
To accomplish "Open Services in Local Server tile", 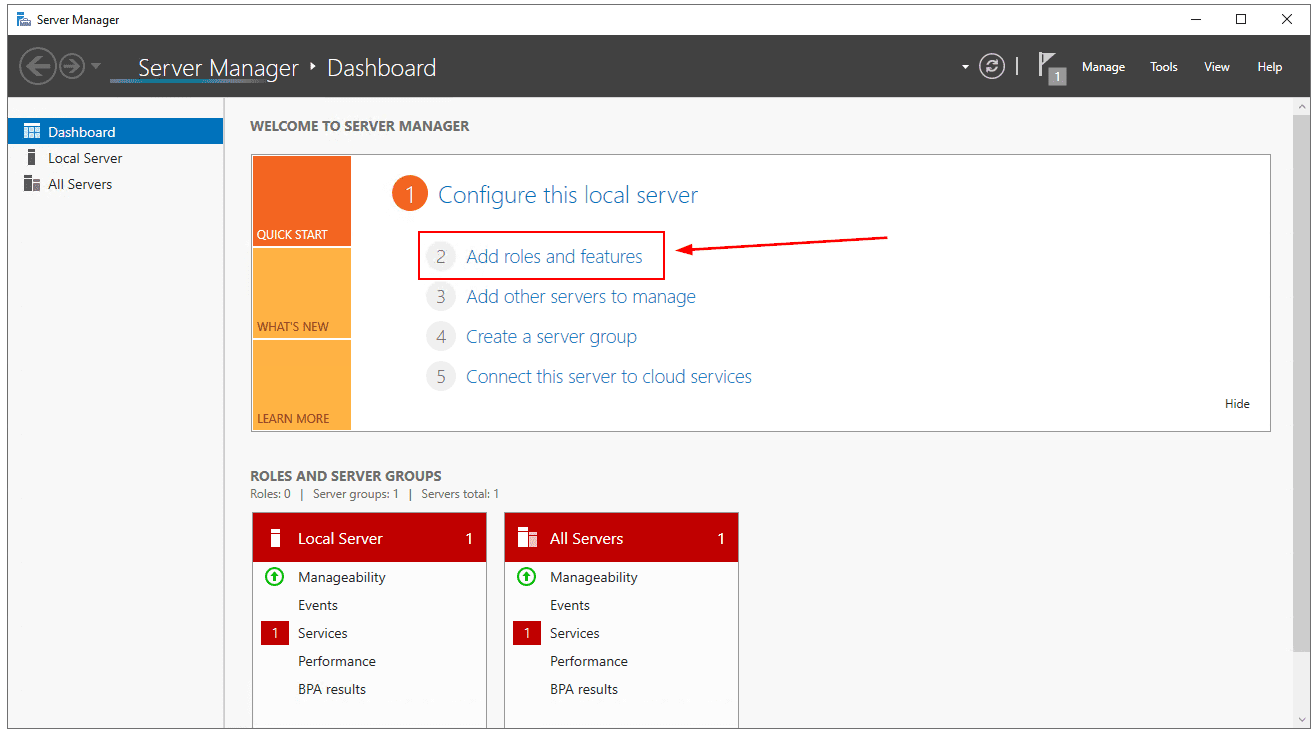I will tap(323, 633).
